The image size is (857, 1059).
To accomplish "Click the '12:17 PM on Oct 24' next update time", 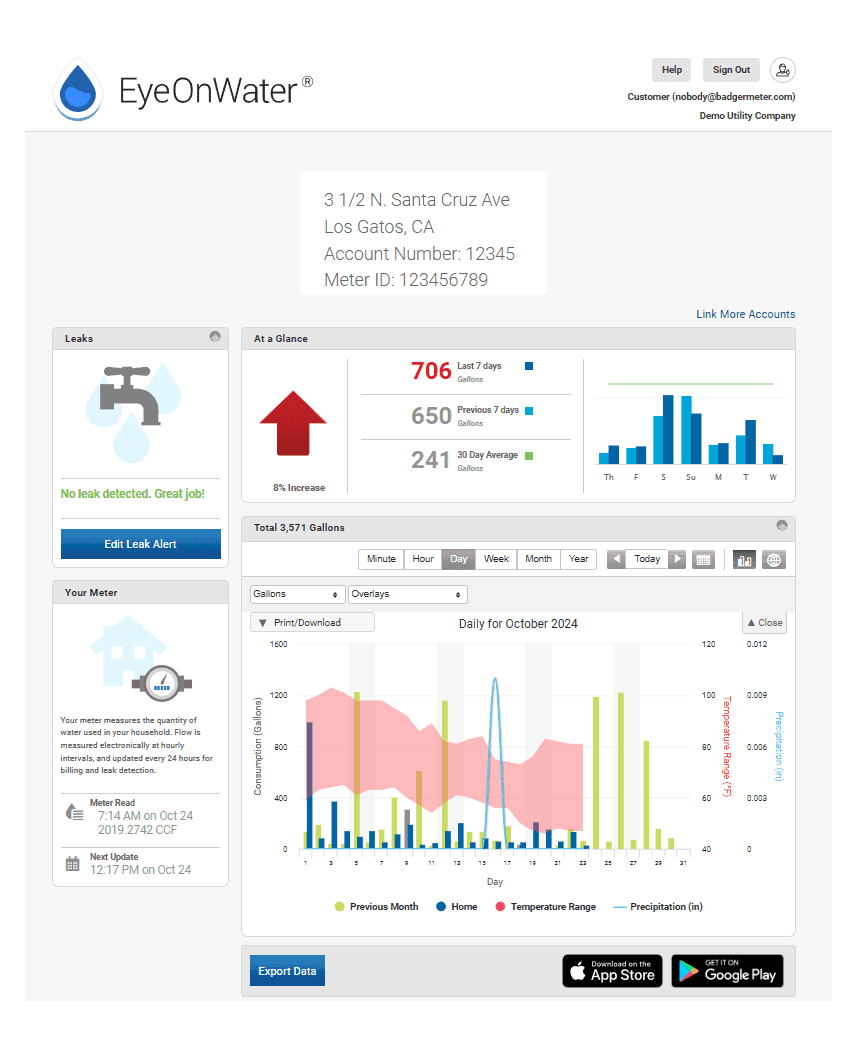I will pyautogui.click(x=140, y=870).
